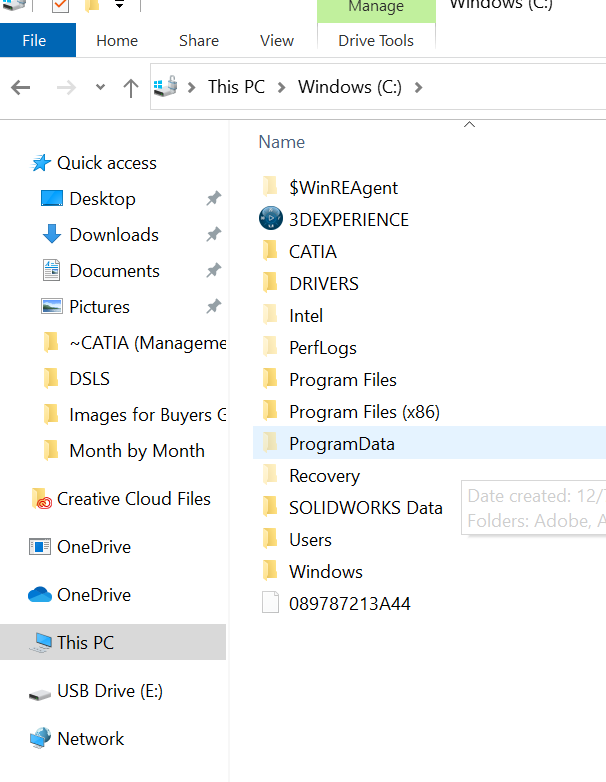The height and width of the screenshot is (782, 606).
Task: Select the Manage contextual tab
Action: (376, 9)
